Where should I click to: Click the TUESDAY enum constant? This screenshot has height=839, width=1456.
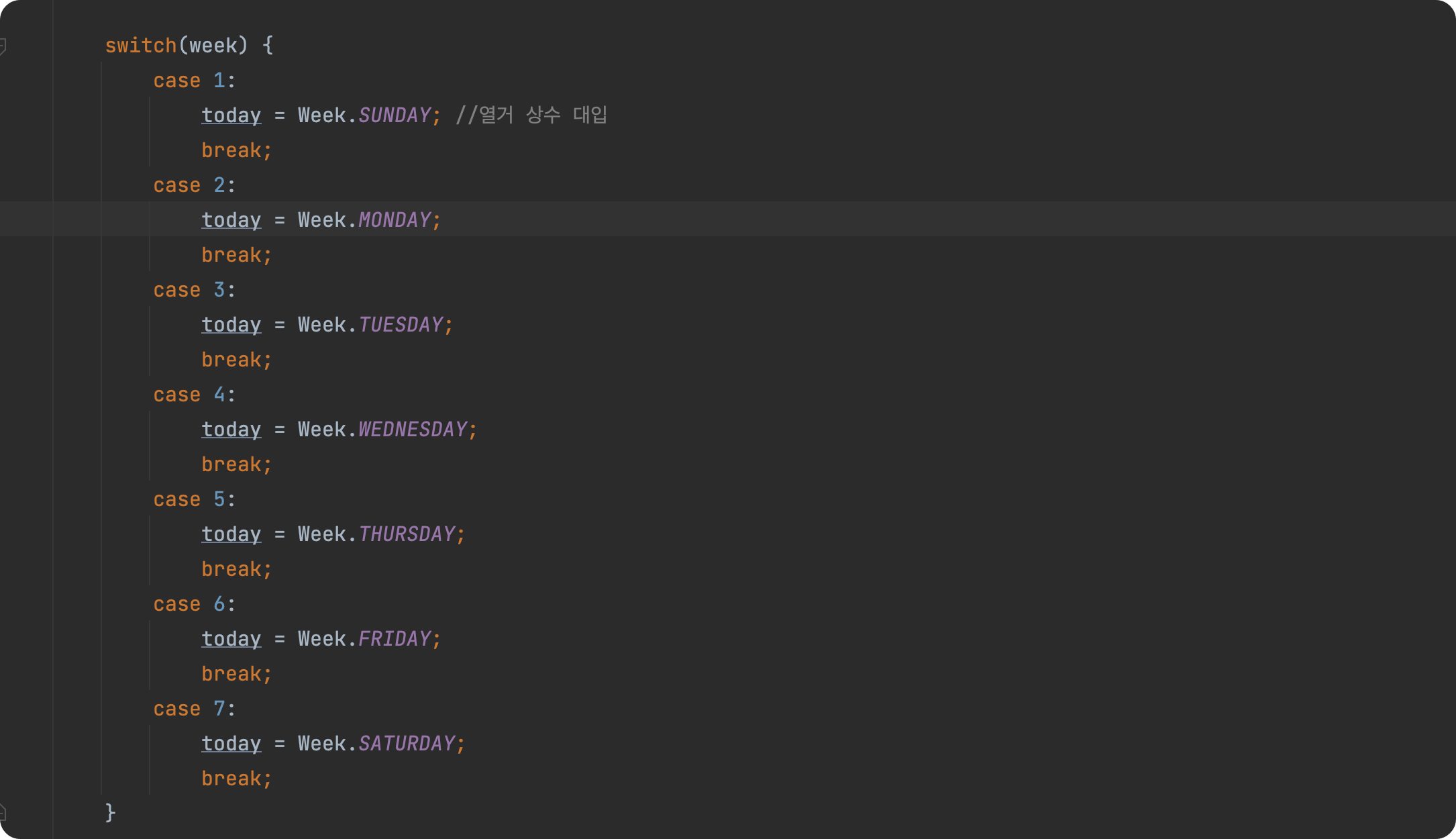(x=401, y=325)
